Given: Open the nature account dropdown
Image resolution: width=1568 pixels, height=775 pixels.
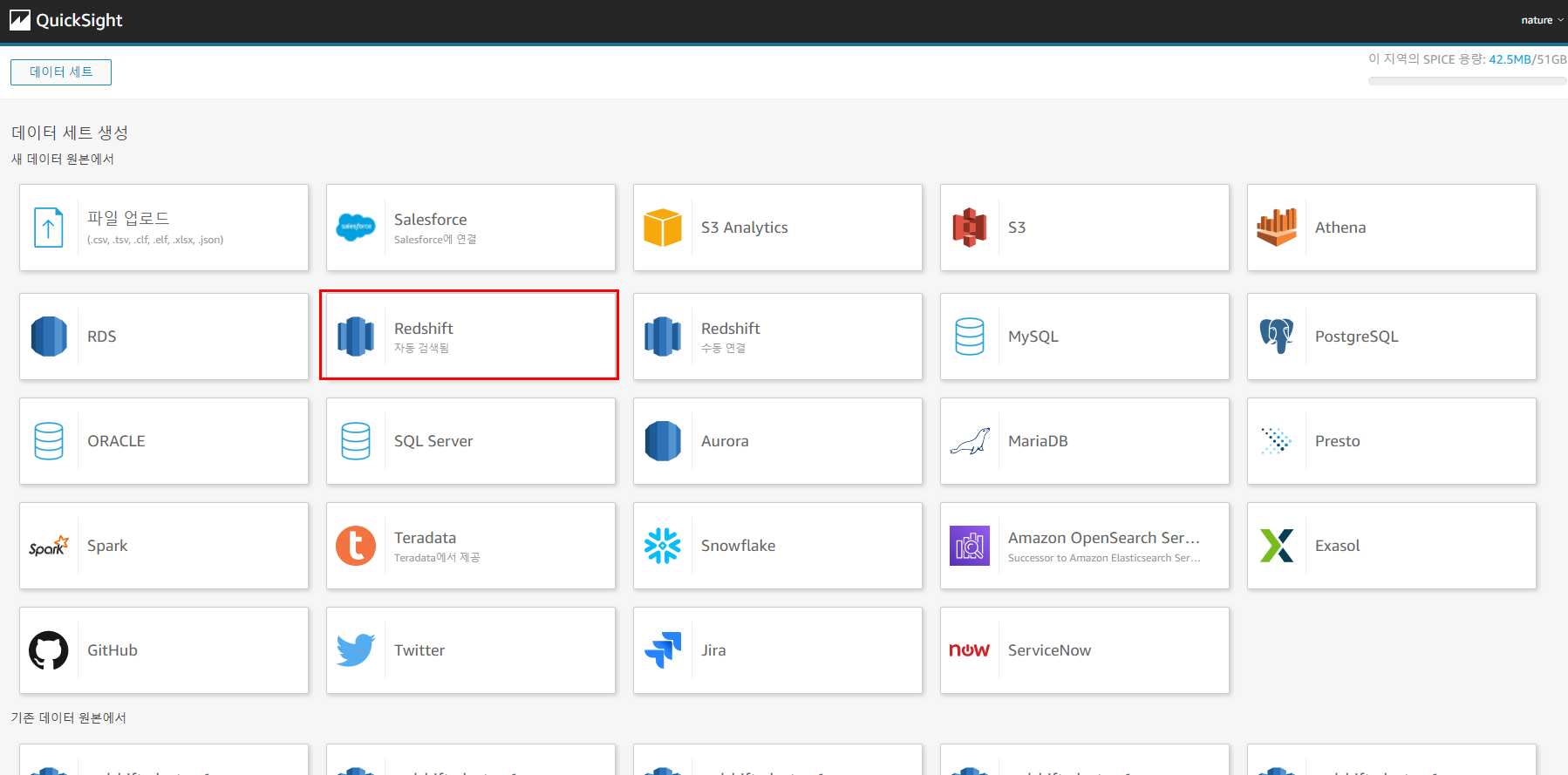Looking at the screenshot, I should (1542, 20).
